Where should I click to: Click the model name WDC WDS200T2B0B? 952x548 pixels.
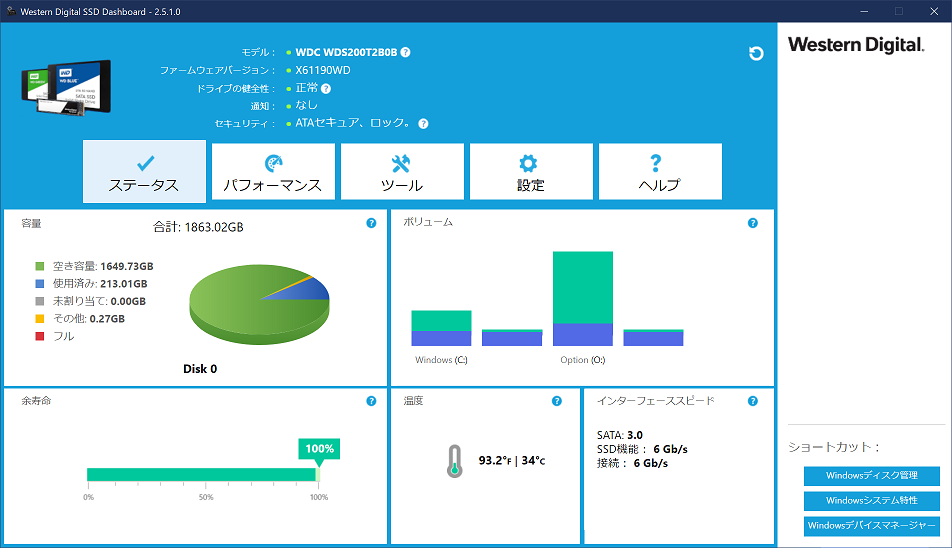pos(346,52)
